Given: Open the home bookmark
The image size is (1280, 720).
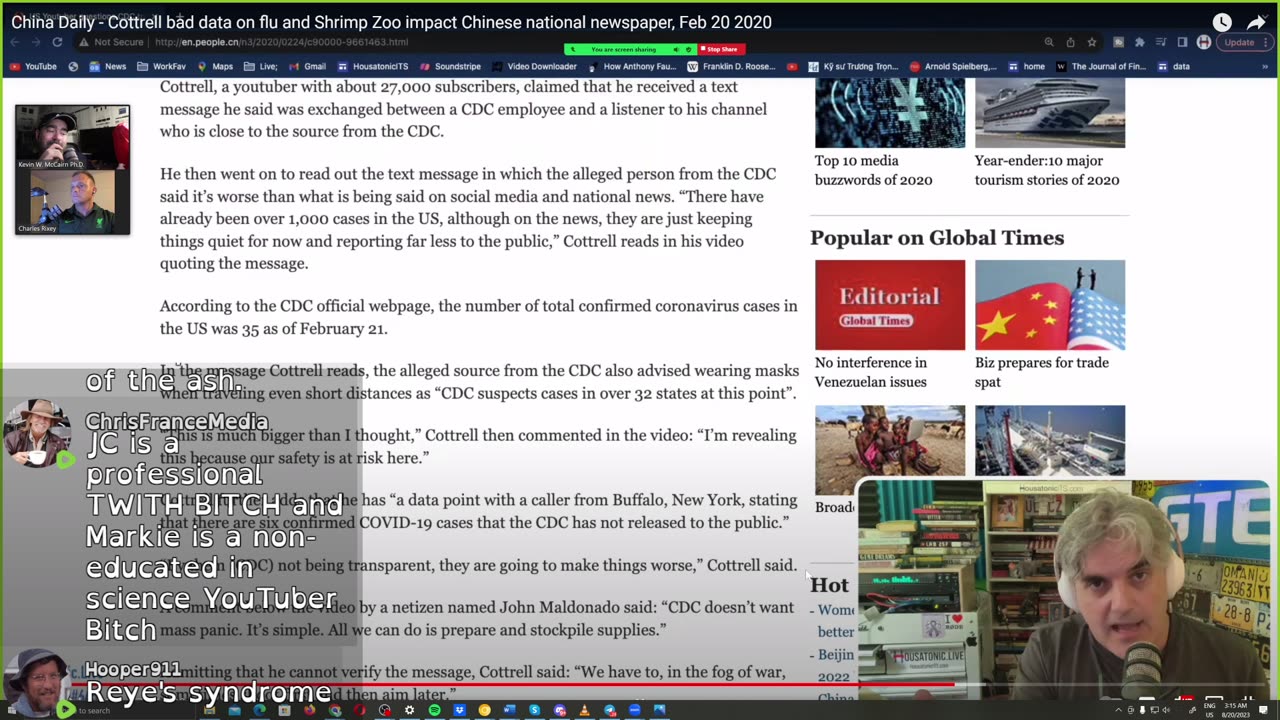Looking at the screenshot, I should click(x=1026, y=67).
